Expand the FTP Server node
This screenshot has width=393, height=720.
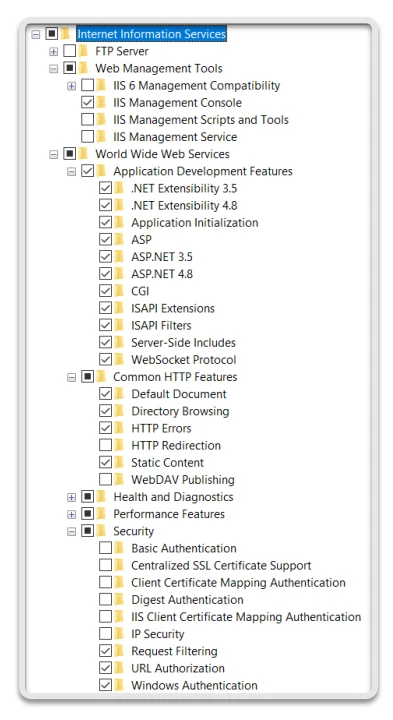click(x=54, y=51)
